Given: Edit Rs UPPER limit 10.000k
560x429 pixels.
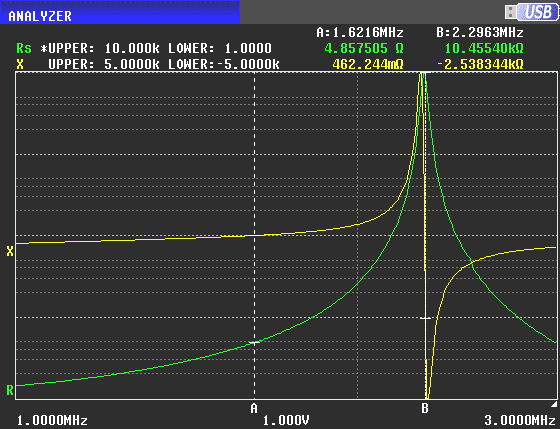Looking at the screenshot, I should pos(132,48).
